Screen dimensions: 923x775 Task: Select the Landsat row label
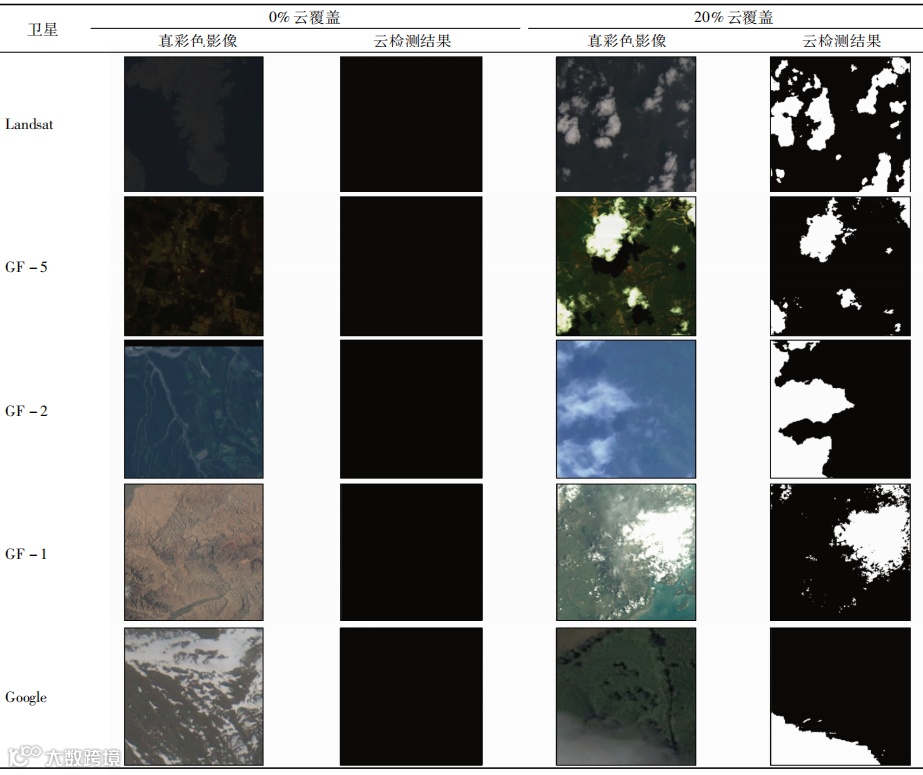coord(29,124)
